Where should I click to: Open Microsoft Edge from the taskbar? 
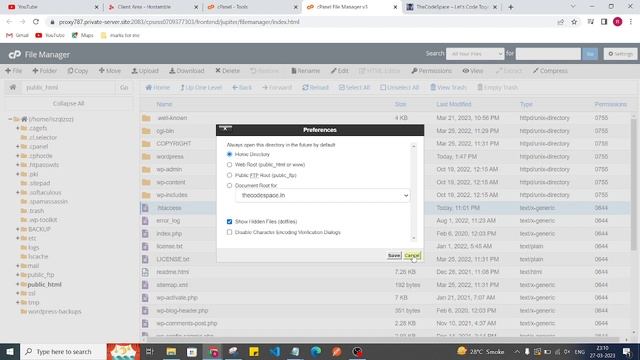[x=316, y=351]
